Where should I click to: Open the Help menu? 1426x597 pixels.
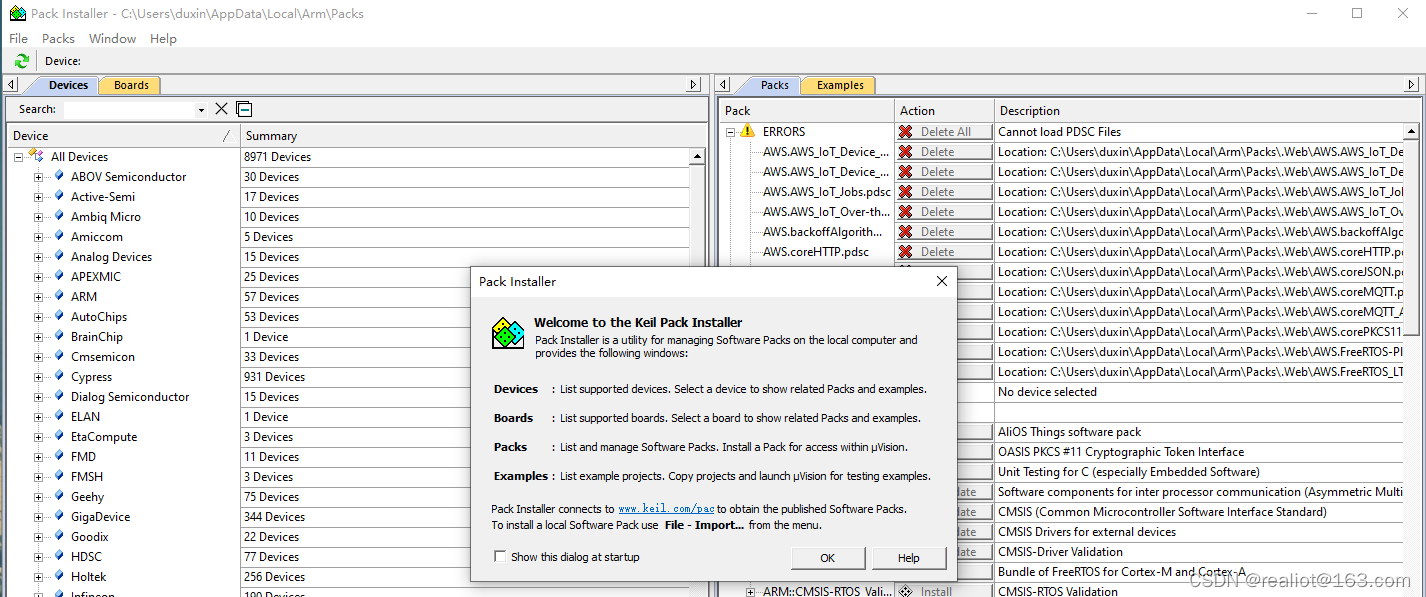click(x=163, y=38)
